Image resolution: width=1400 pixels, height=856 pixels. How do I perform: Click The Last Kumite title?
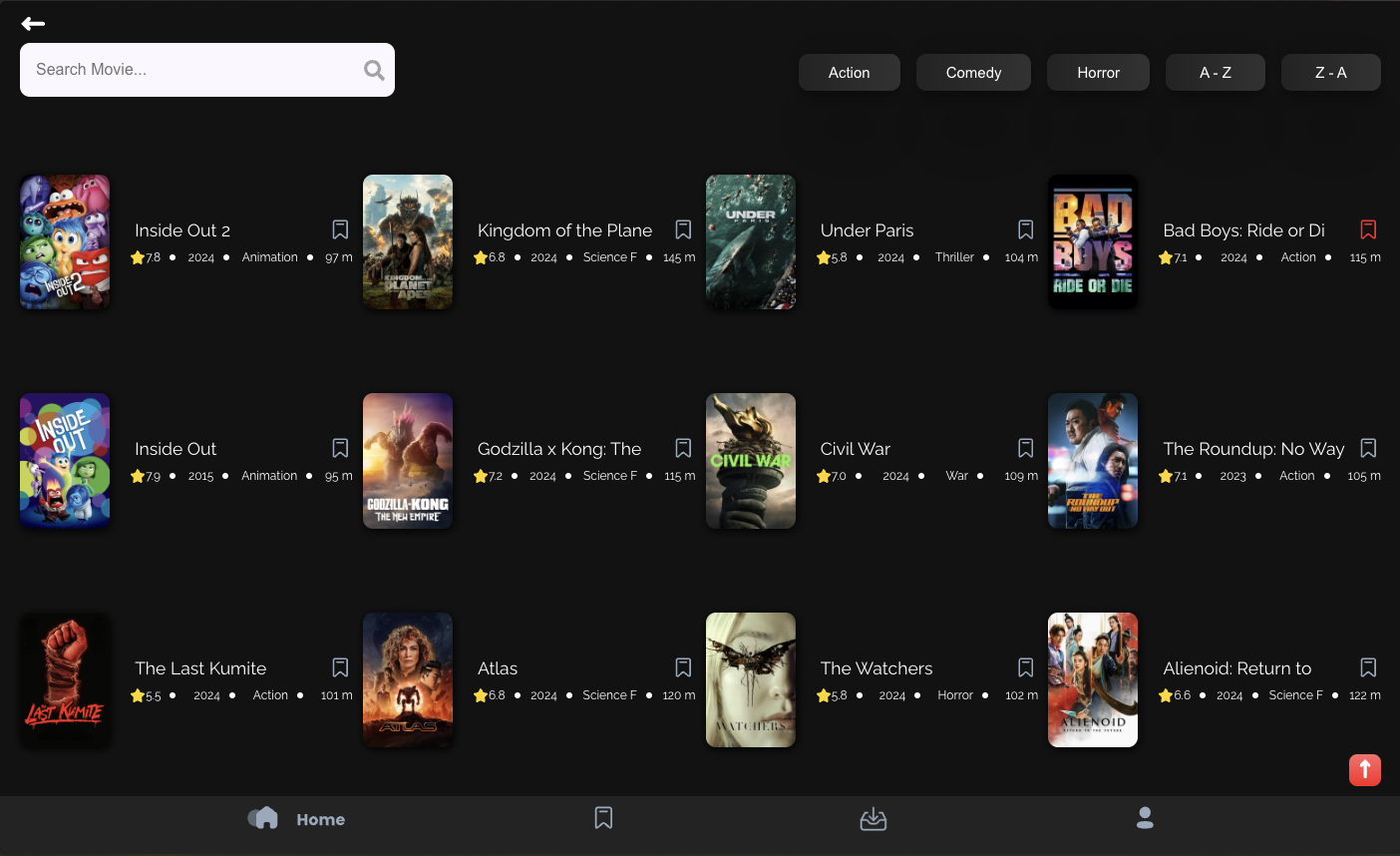(200, 668)
